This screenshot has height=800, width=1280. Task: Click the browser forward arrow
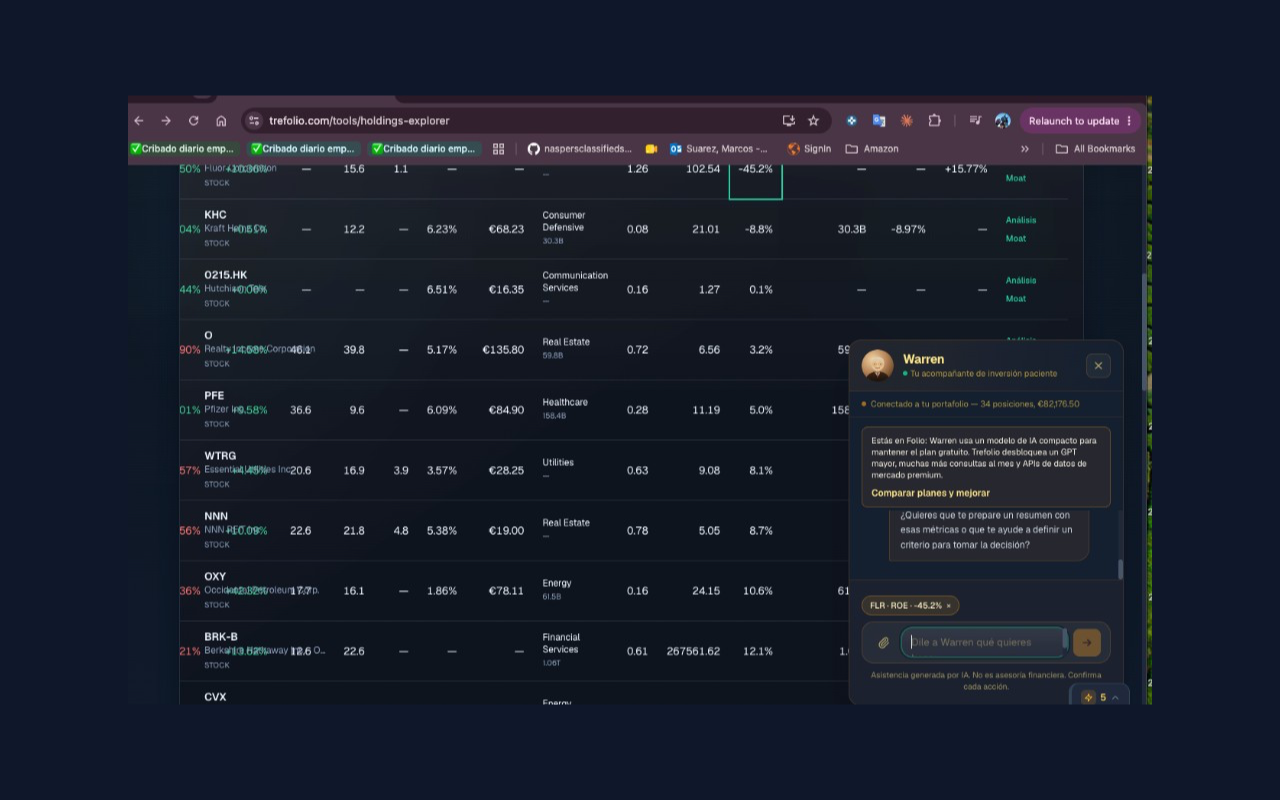coord(166,121)
